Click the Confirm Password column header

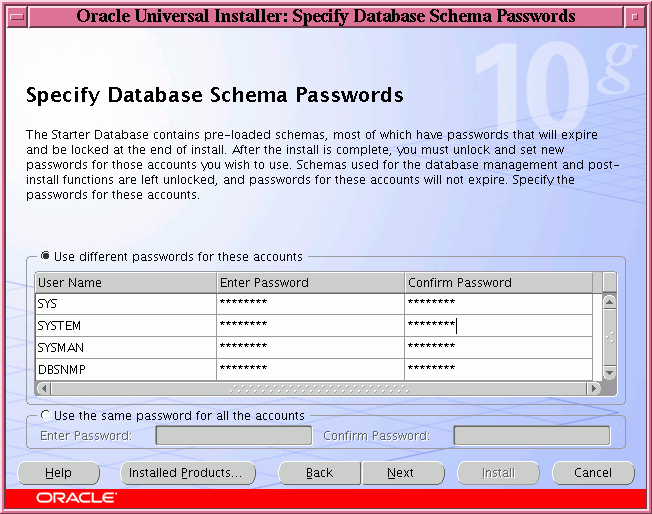pyautogui.click(x=498, y=282)
